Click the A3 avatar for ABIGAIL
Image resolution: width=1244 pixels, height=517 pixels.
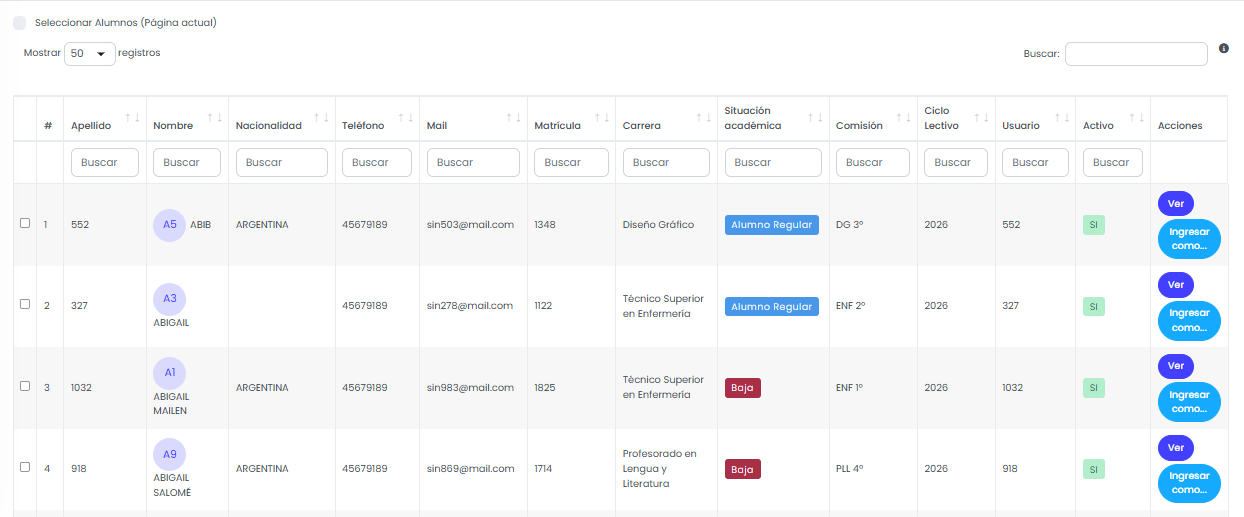(x=169, y=298)
